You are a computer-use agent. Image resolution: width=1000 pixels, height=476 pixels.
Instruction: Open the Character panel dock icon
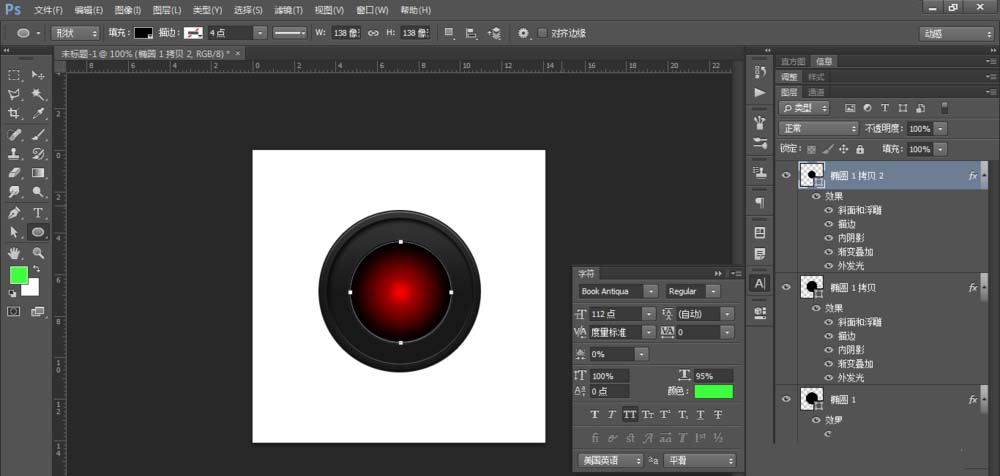[759, 283]
